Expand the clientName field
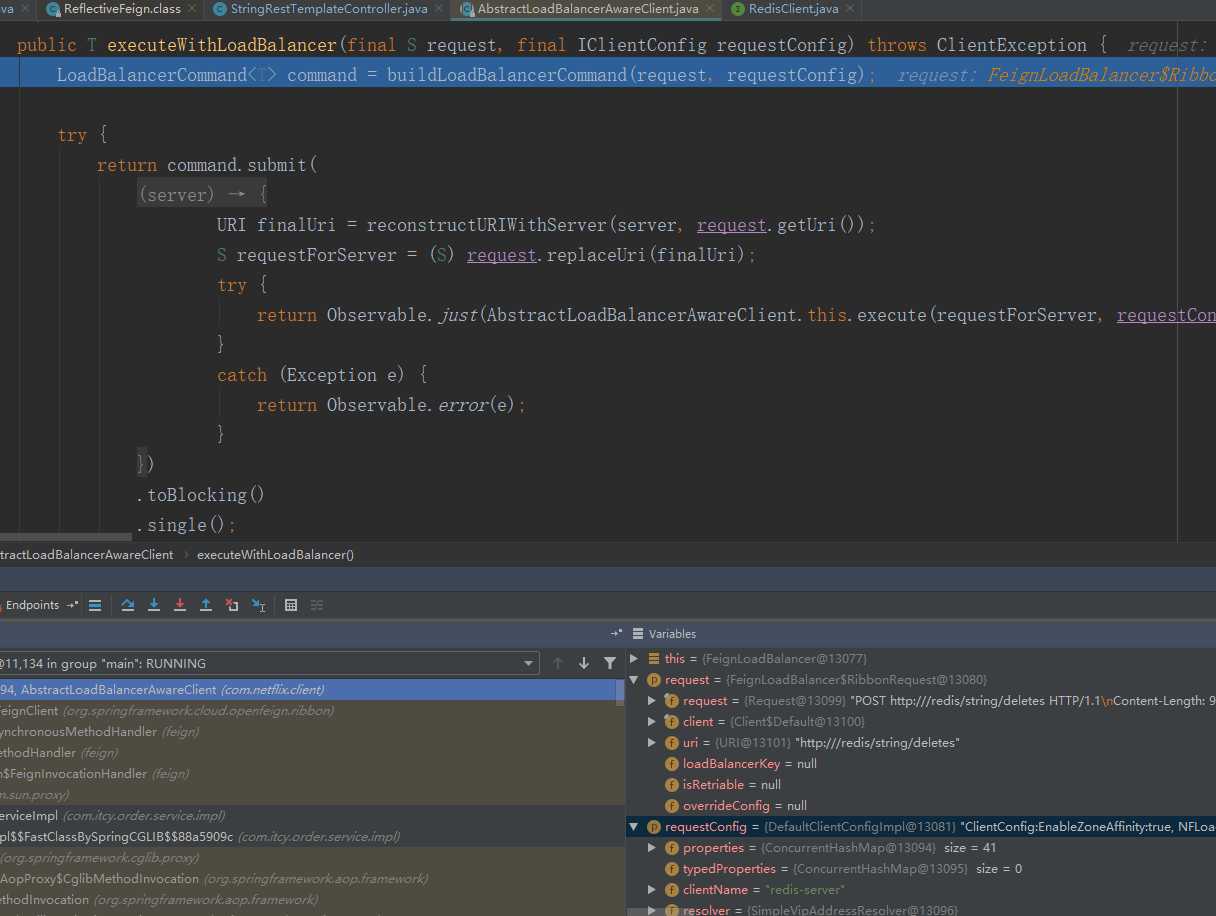 pos(652,890)
